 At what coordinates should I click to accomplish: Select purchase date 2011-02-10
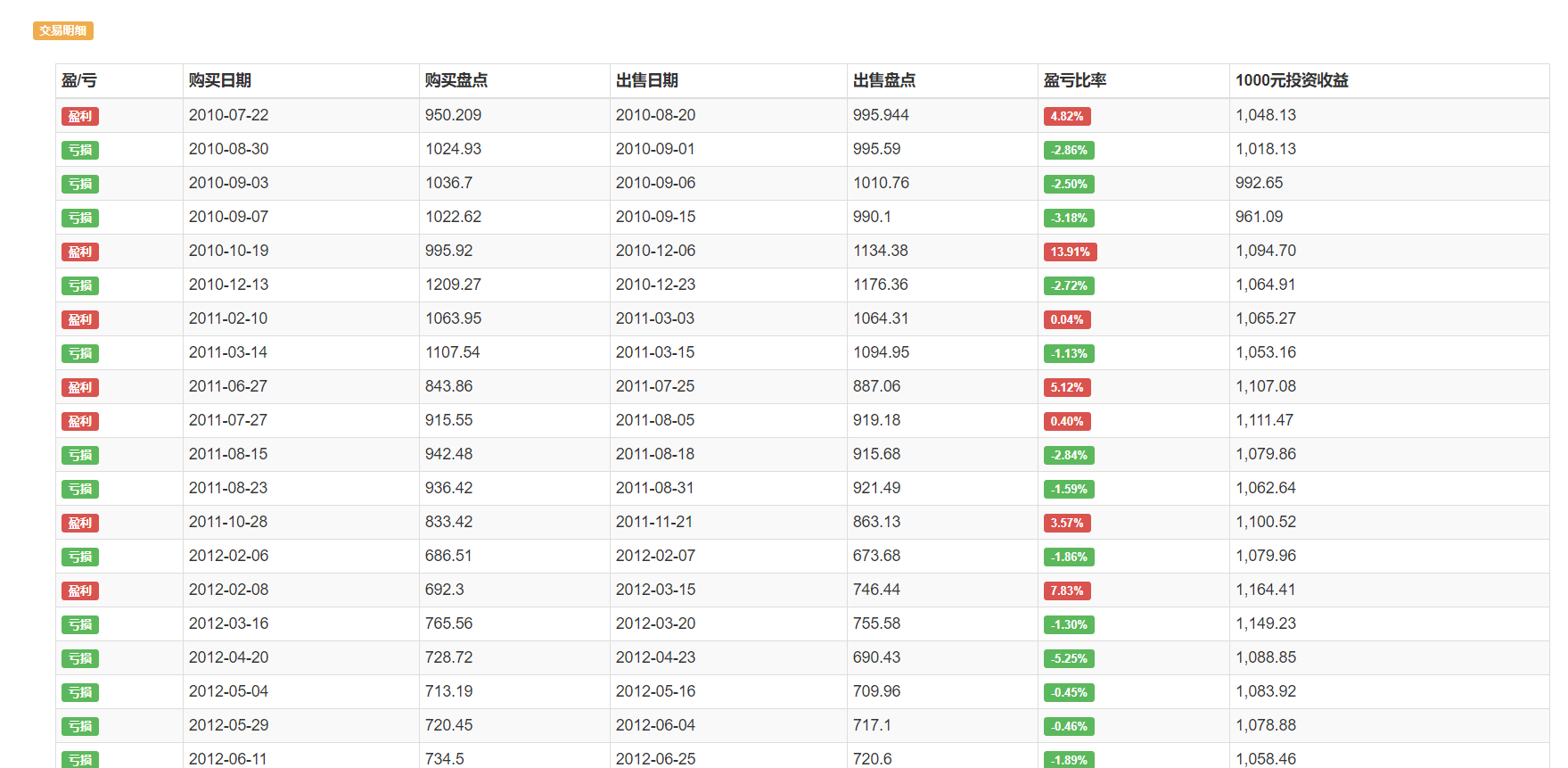tap(228, 318)
